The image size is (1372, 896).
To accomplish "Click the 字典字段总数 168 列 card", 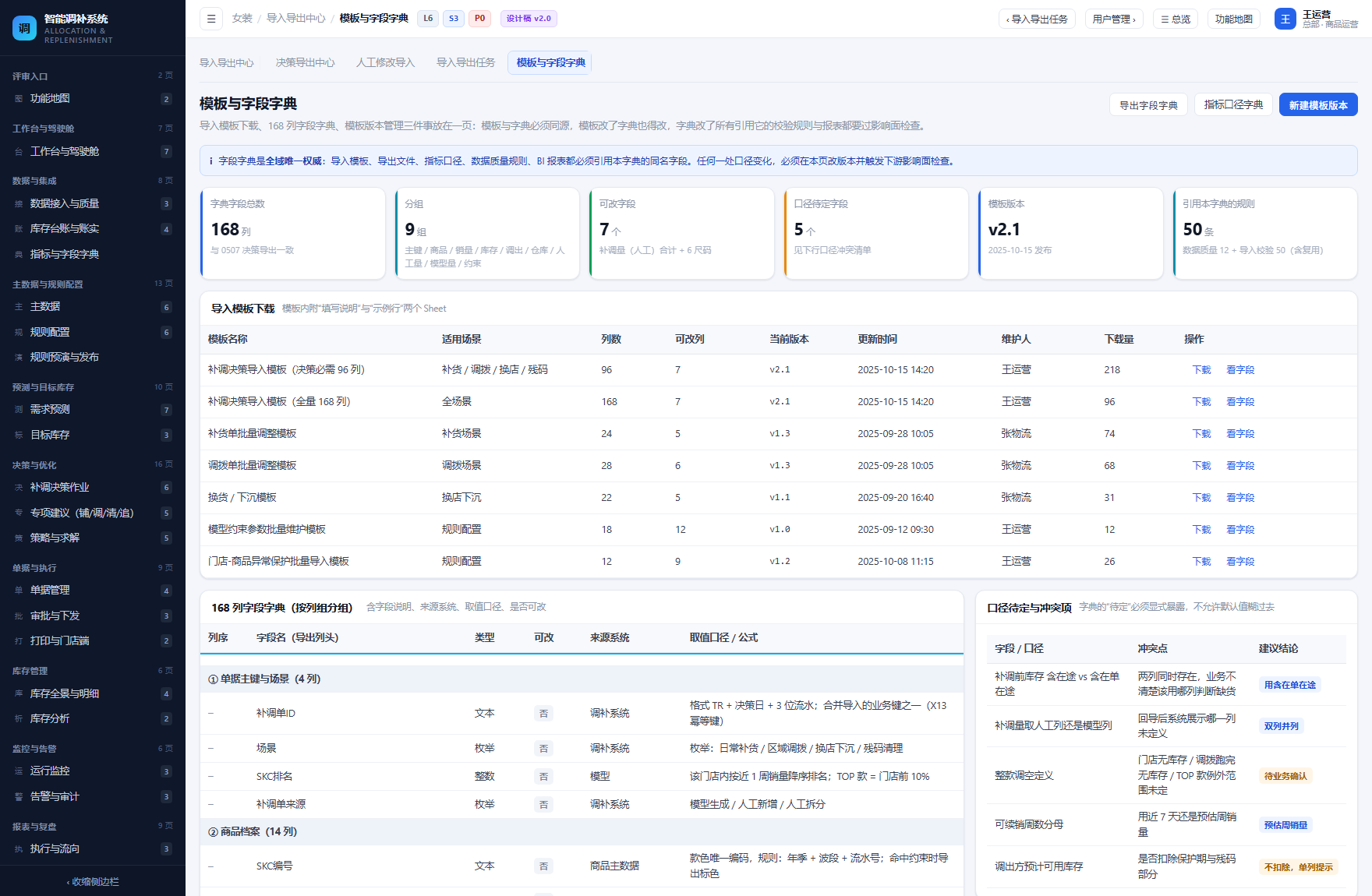I will coord(293,233).
